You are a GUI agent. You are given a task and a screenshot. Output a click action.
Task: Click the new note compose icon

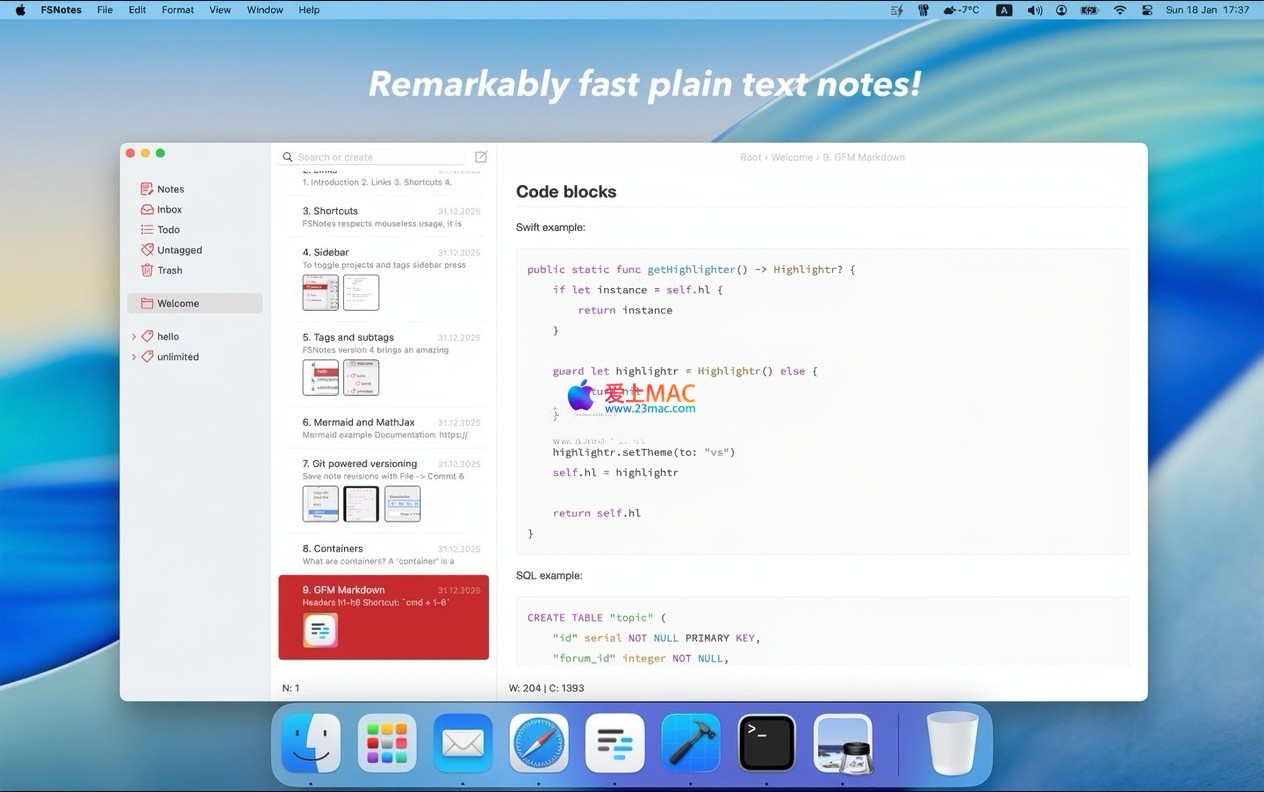[x=481, y=157]
